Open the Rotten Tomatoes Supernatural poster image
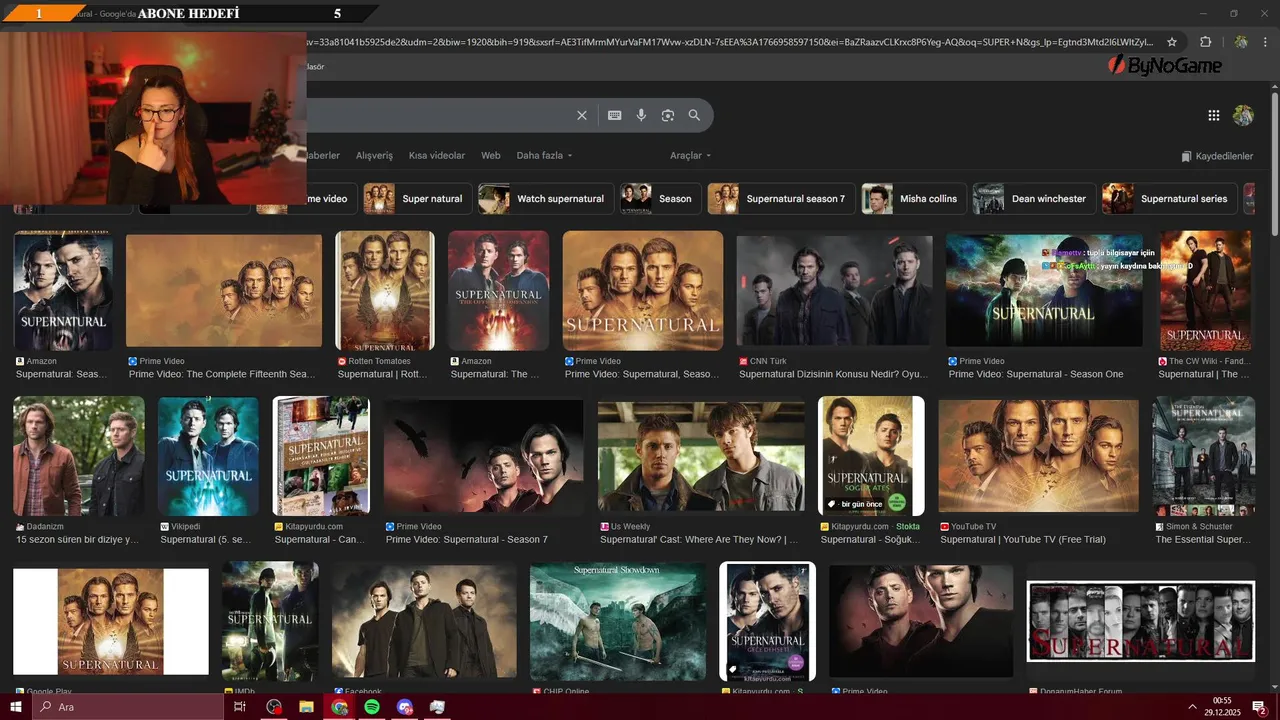This screenshot has height=720, width=1280. pyautogui.click(x=385, y=291)
